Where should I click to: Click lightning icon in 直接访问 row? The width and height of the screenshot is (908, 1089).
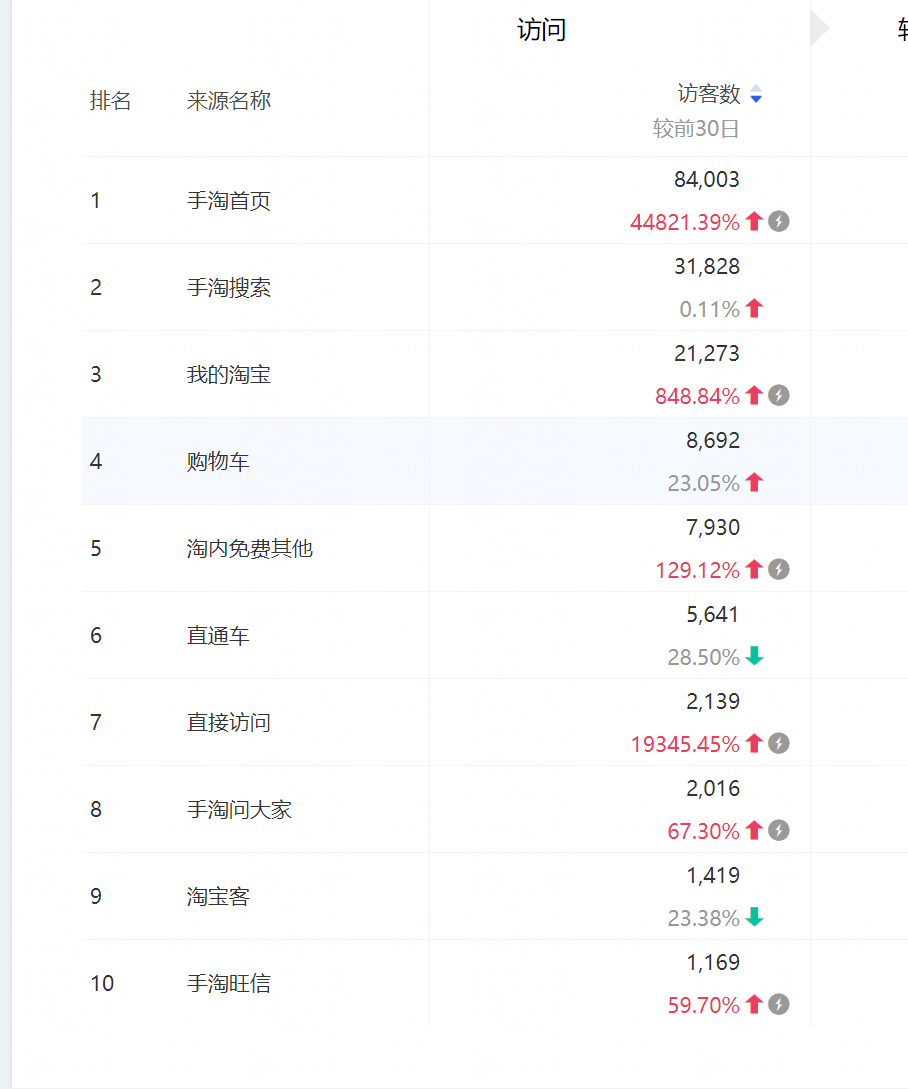779,744
